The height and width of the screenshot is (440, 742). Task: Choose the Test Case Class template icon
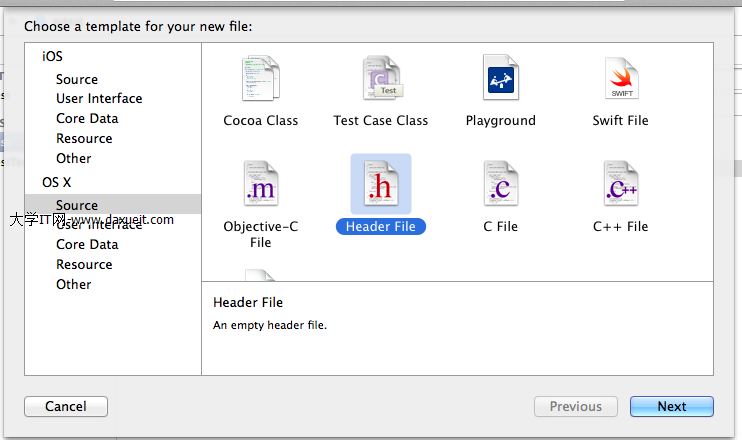coord(380,80)
